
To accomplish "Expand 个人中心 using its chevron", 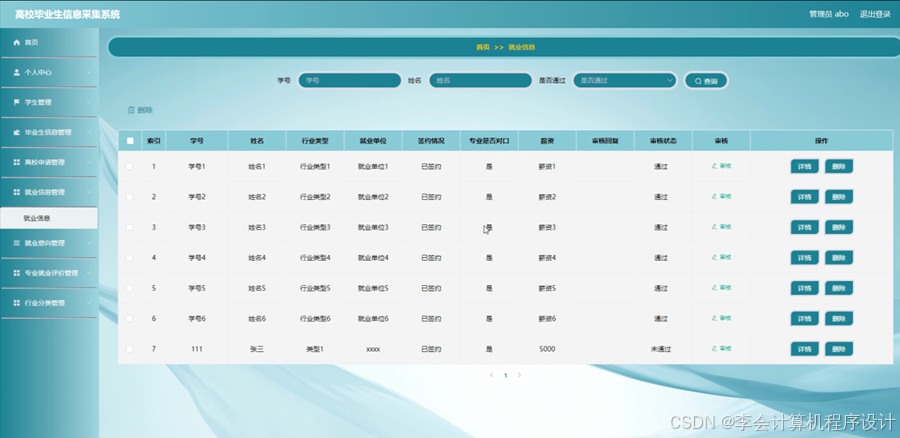I will coord(89,72).
